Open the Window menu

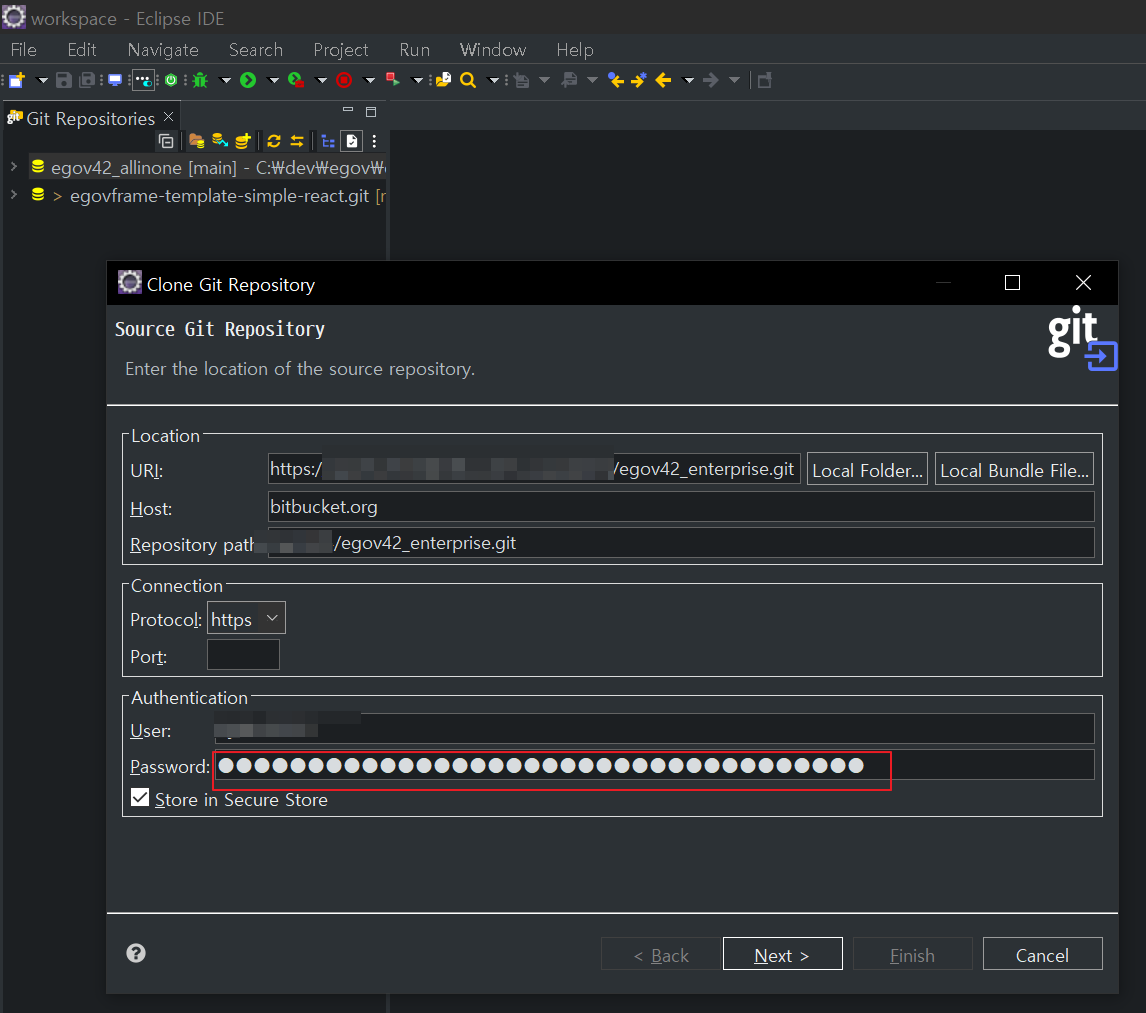(x=493, y=50)
